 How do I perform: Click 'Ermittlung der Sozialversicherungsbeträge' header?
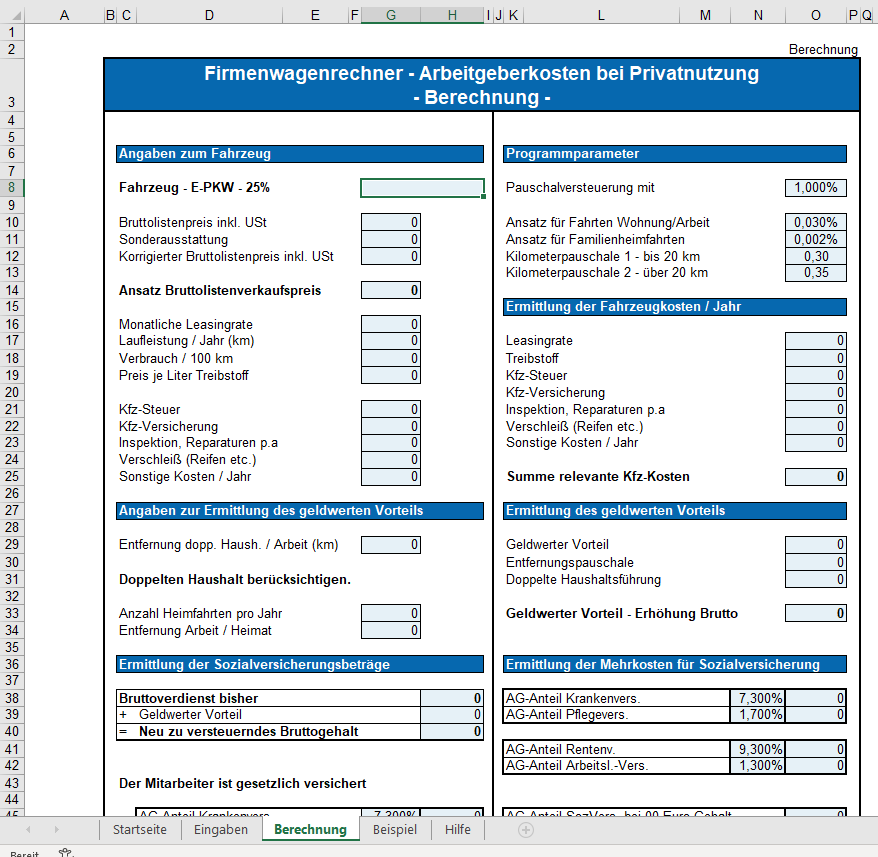(300, 664)
